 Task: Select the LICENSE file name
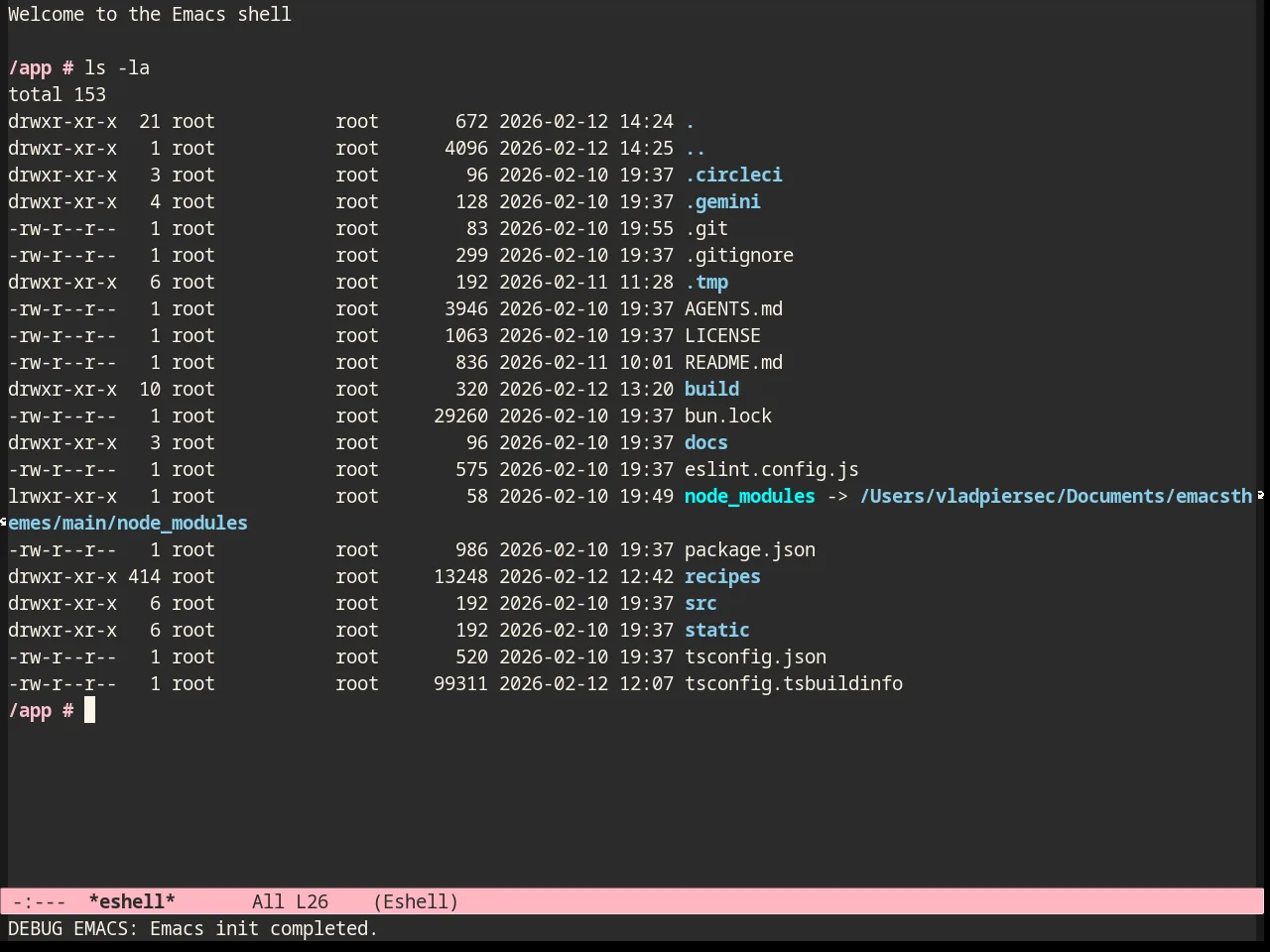[722, 335]
